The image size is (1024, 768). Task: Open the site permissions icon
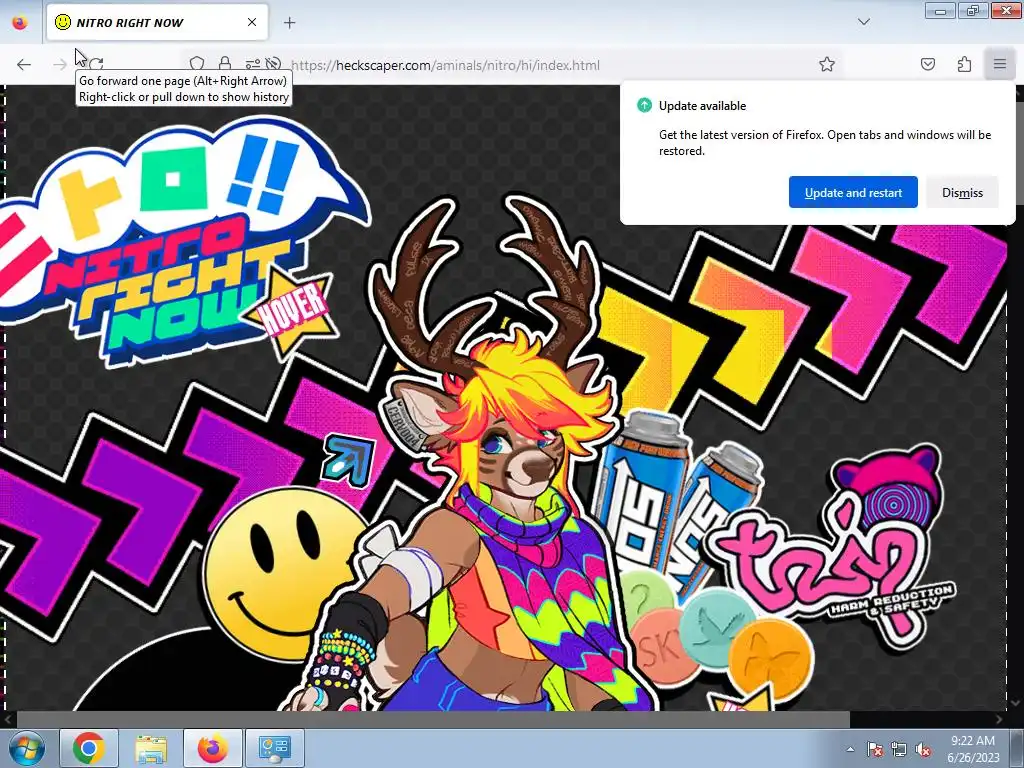tap(252, 64)
